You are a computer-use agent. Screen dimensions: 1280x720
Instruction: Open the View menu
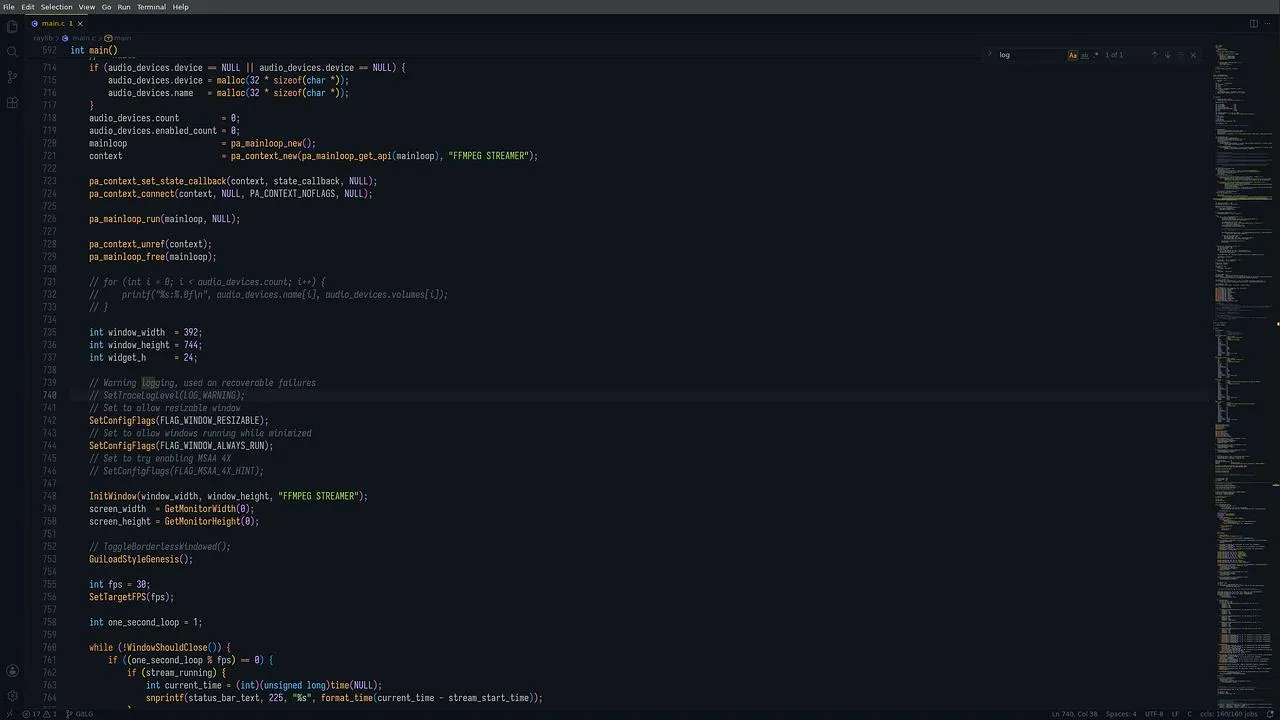pyautogui.click(x=87, y=7)
